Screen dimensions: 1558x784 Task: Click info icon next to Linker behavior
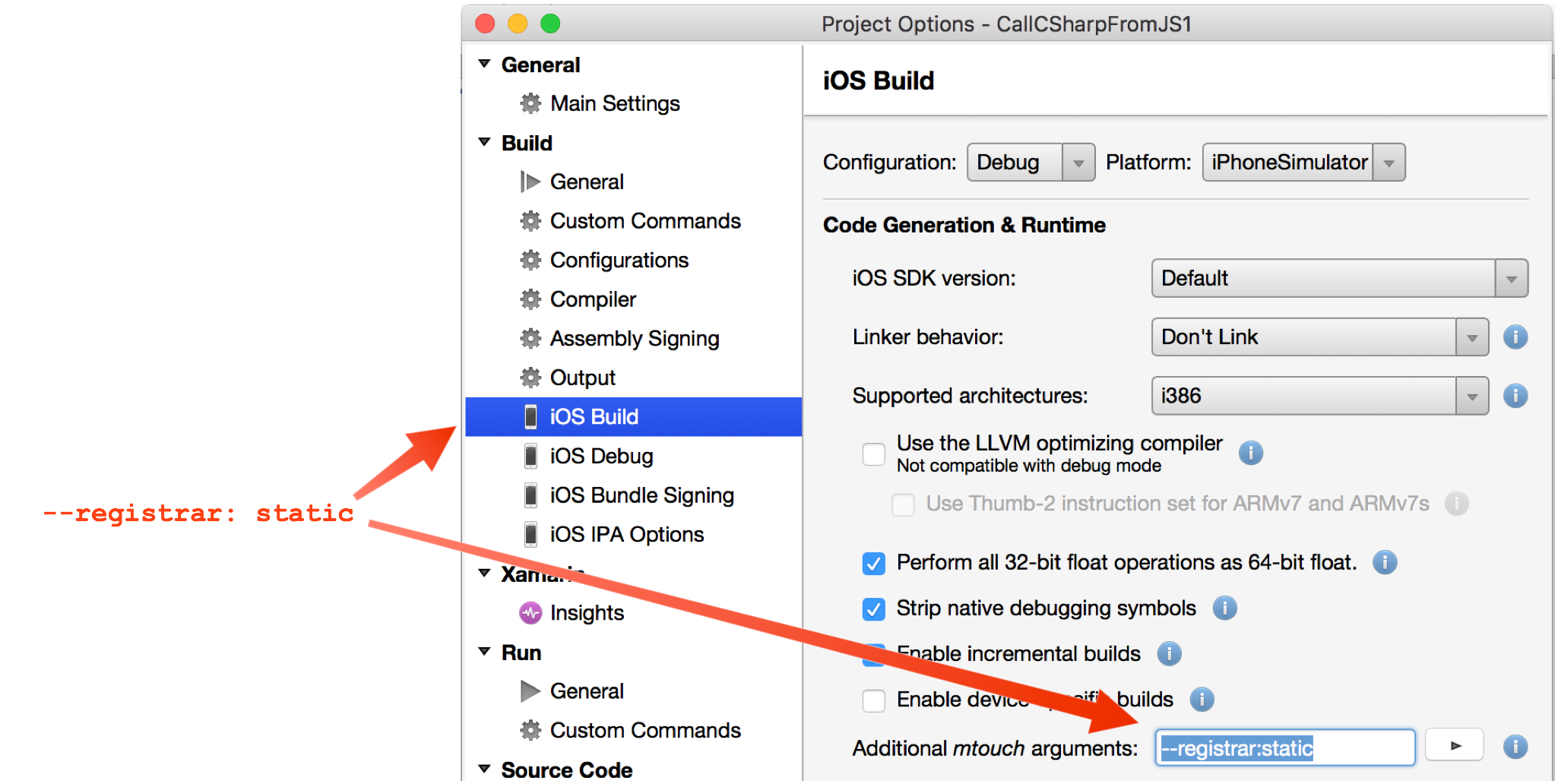coord(1515,337)
